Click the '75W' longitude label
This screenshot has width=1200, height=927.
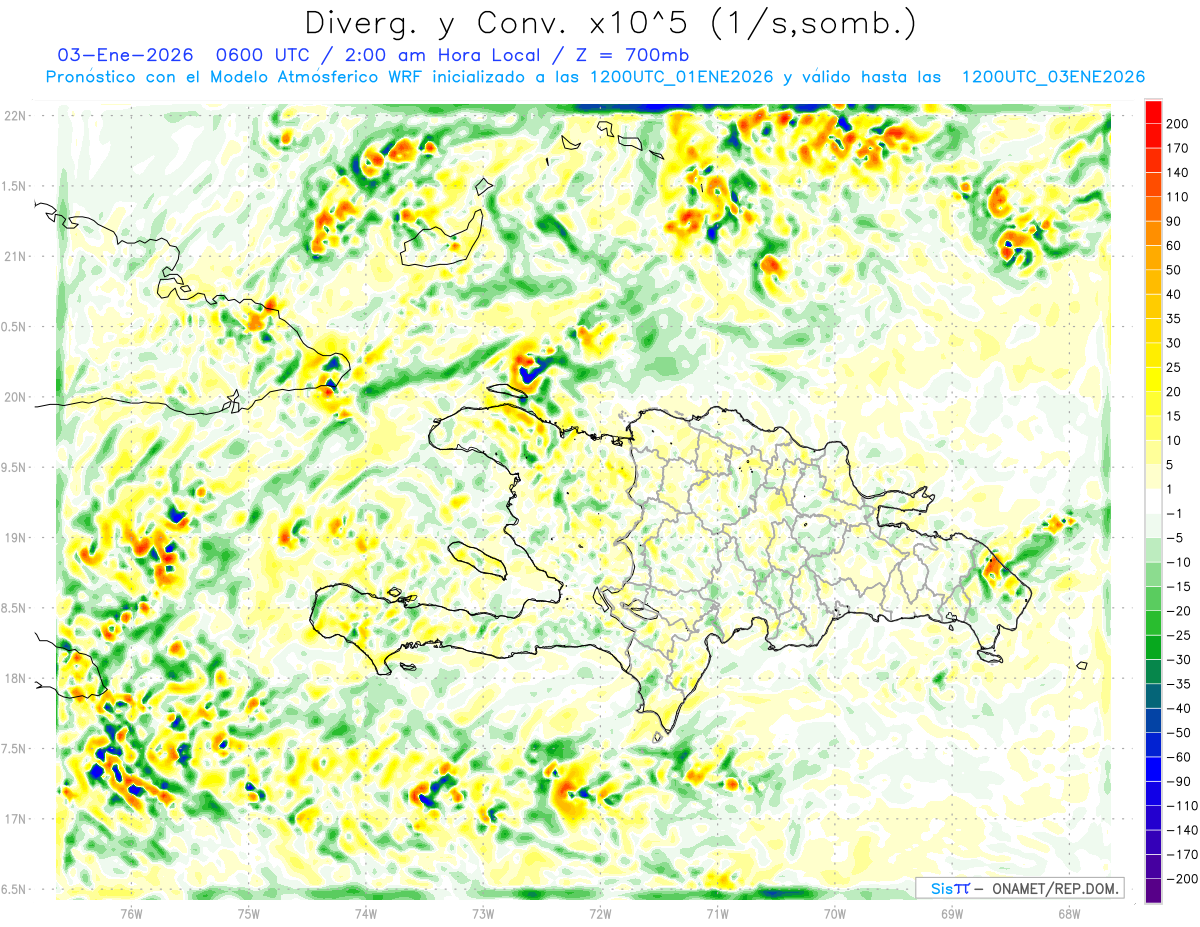(249, 913)
